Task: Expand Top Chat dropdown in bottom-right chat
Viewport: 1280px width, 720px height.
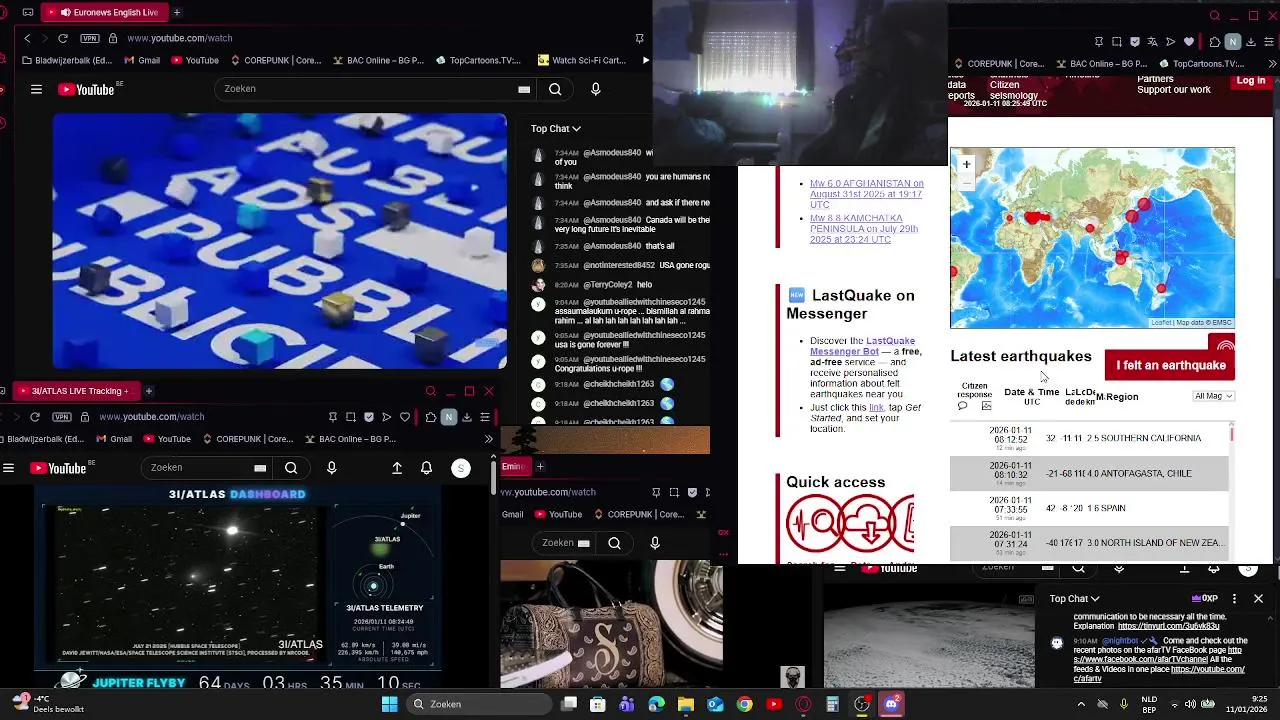Action: tap(1075, 599)
